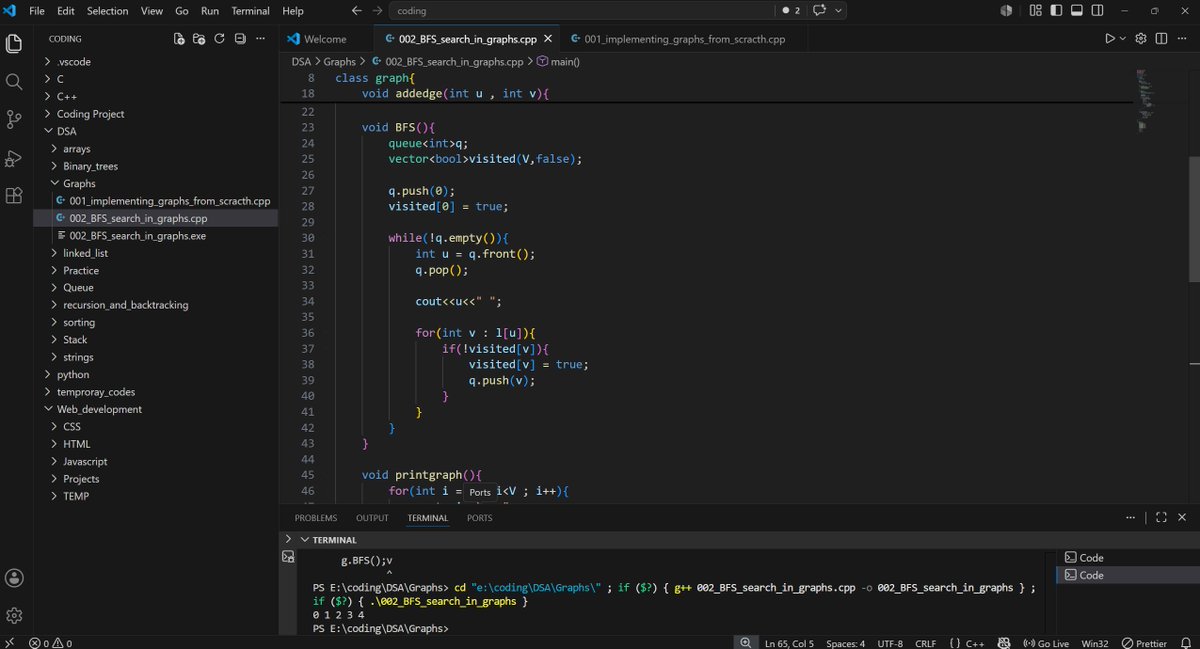Click the New File icon in Explorer

179,39
